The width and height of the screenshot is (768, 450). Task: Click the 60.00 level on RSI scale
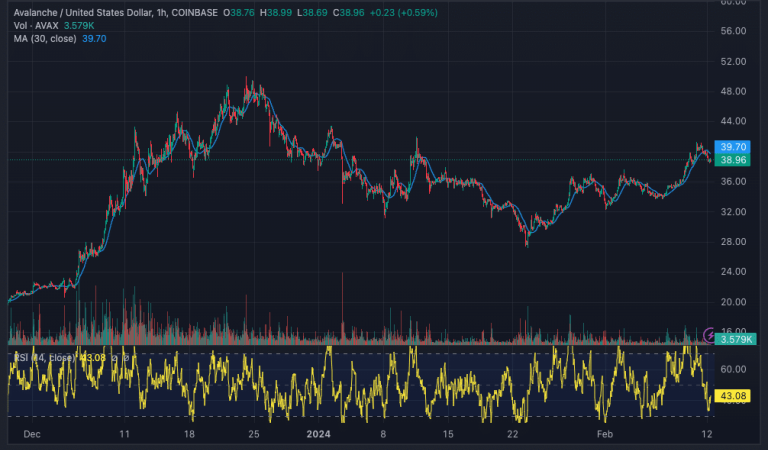[x=735, y=368]
